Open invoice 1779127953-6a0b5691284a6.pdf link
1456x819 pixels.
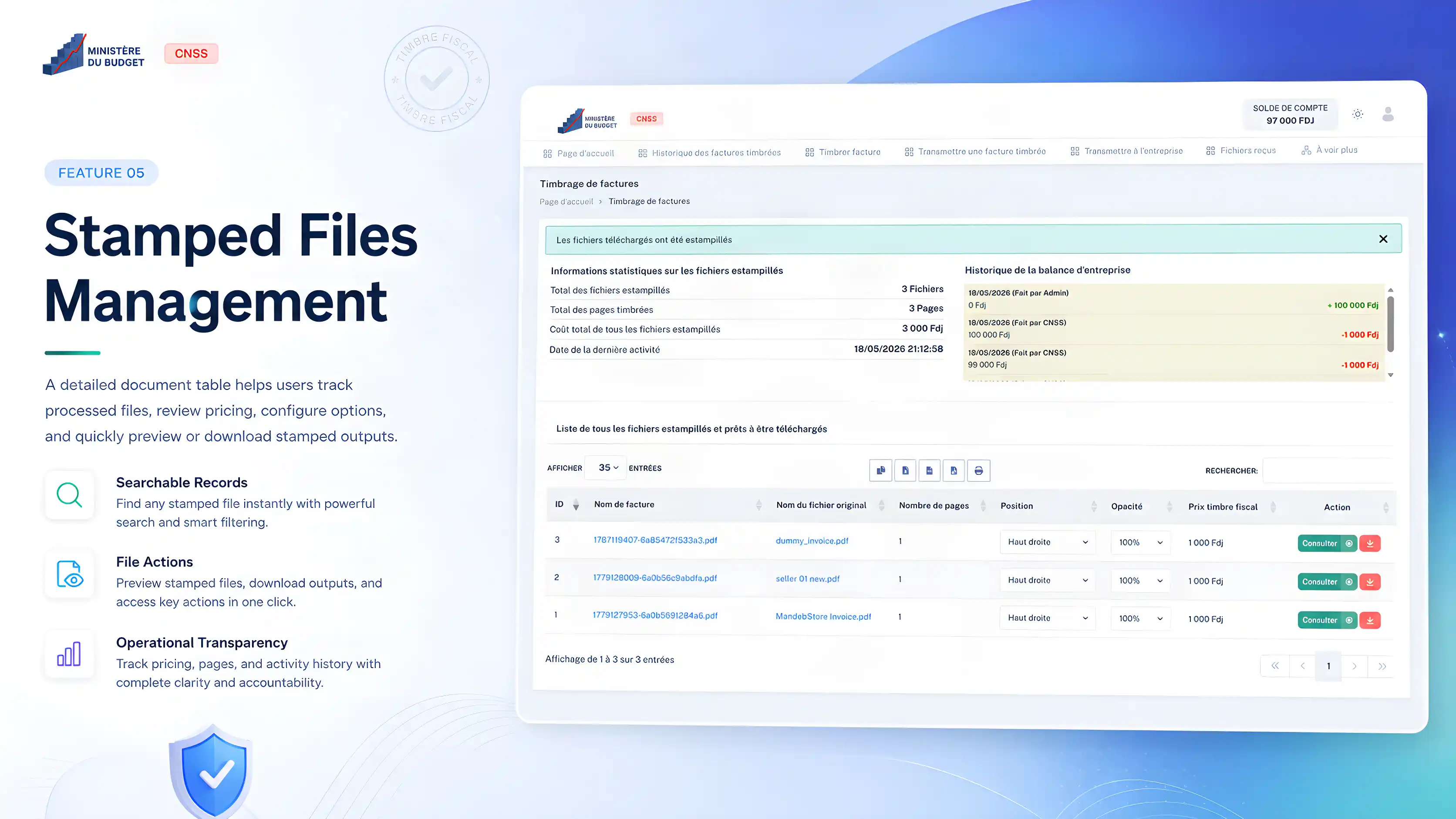click(655, 615)
